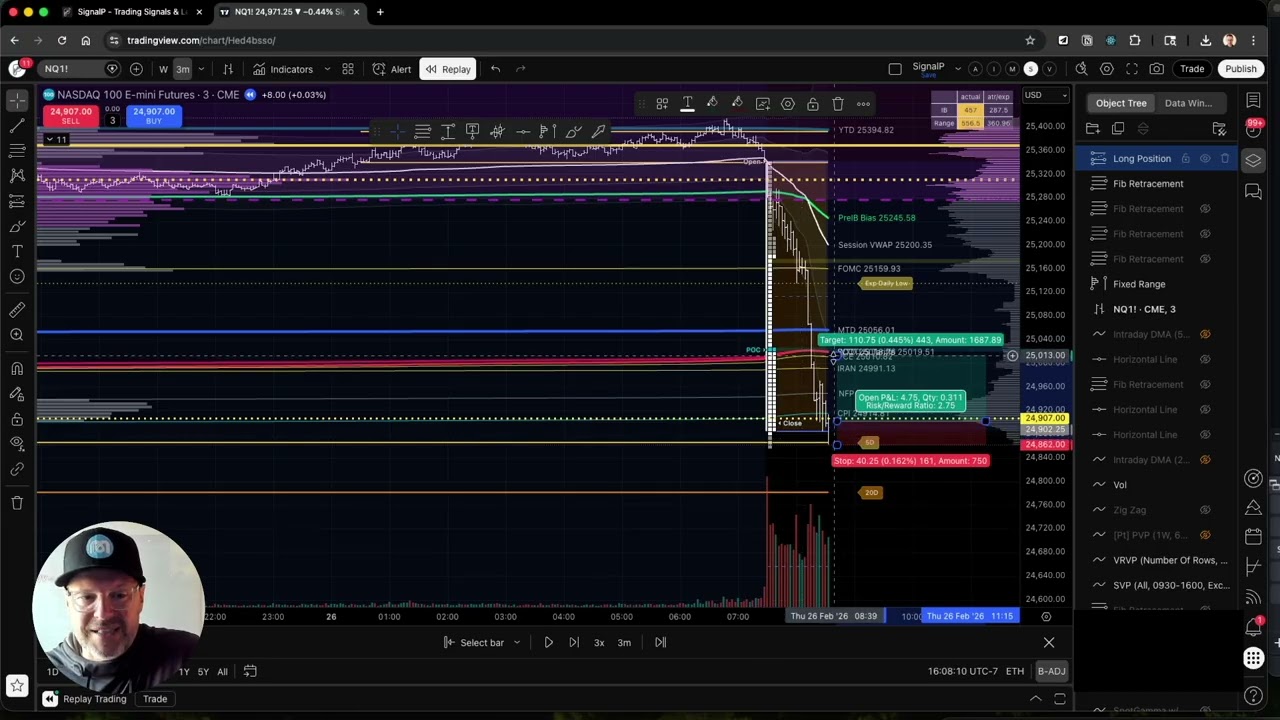Select the 5Y date range
1280x720 pixels.
(x=203, y=672)
